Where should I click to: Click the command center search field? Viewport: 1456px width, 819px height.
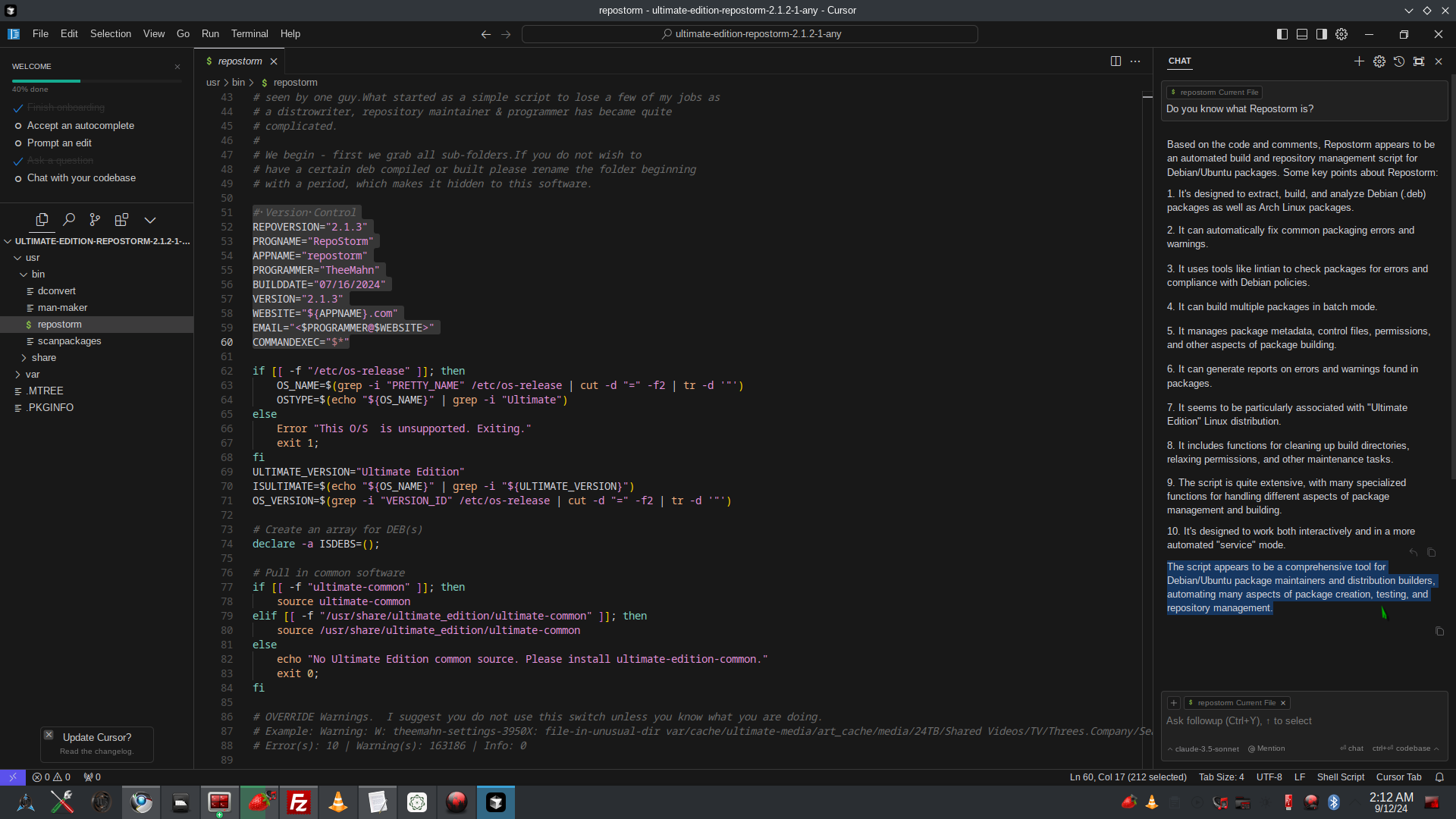click(x=750, y=34)
